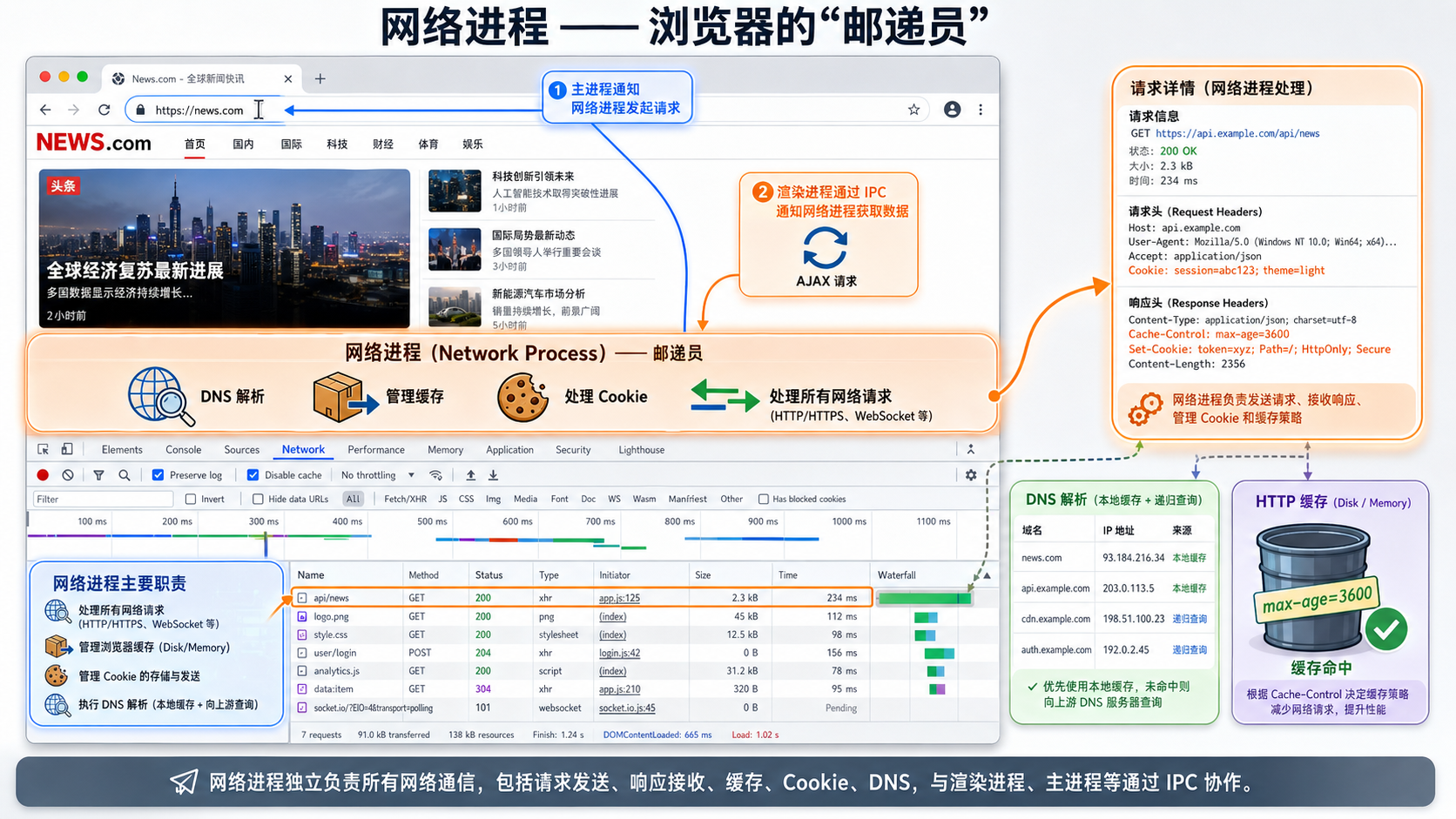Sort requests by the Time column

pos(788,575)
